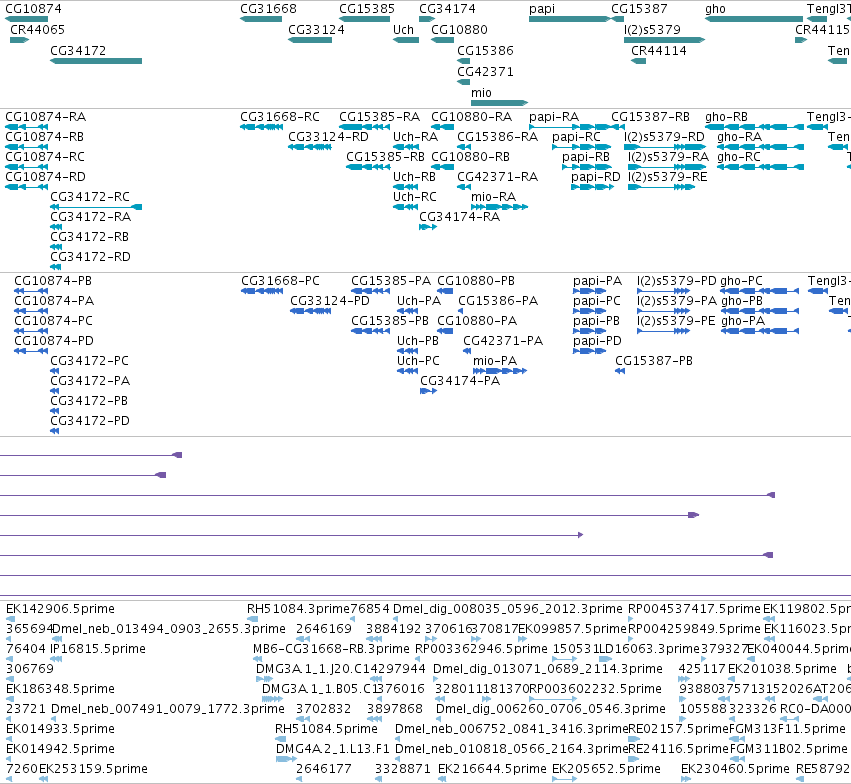Click the CR44065 gene label
The height and width of the screenshot is (784, 851).
37,29
